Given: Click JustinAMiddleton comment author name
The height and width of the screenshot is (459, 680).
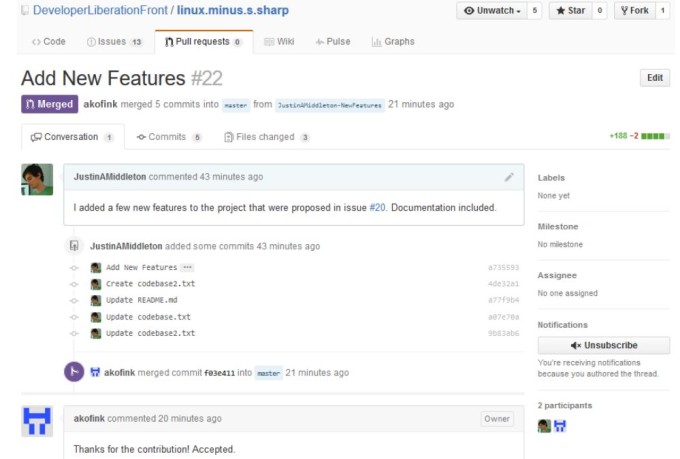Looking at the screenshot, I should pyautogui.click(x=110, y=177).
